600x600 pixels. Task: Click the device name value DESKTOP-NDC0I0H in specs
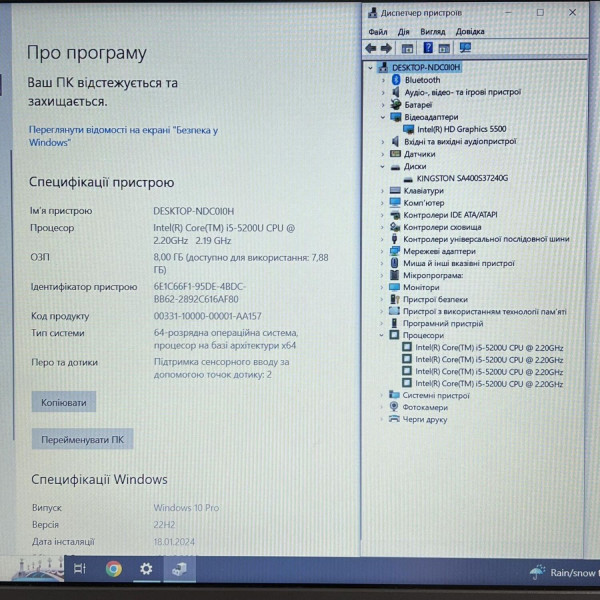[x=194, y=211]
